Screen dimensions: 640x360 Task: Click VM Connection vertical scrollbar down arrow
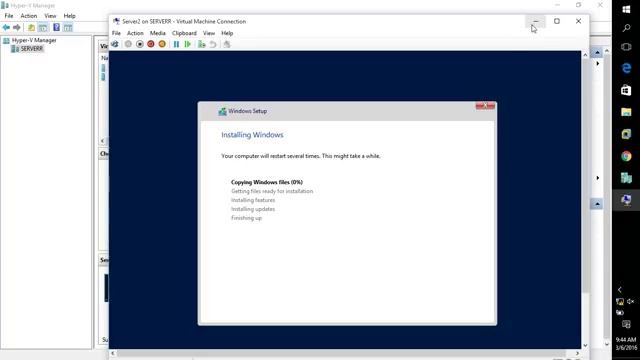585,345
